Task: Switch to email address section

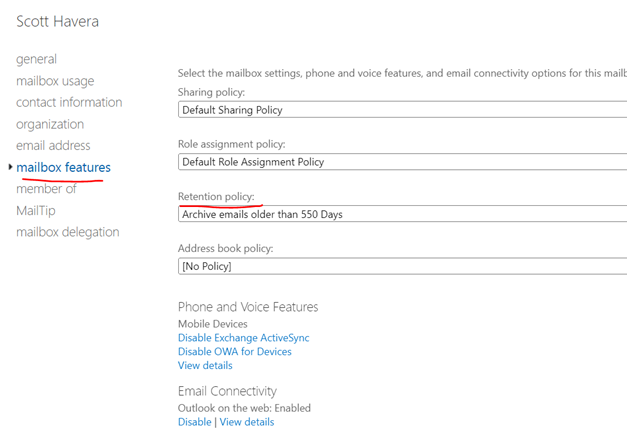Action: [x=53, y=146]
